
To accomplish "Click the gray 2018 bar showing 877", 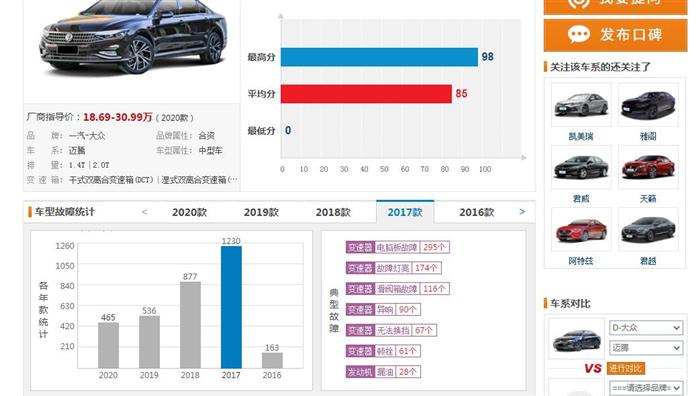I will tap(190, 325).
